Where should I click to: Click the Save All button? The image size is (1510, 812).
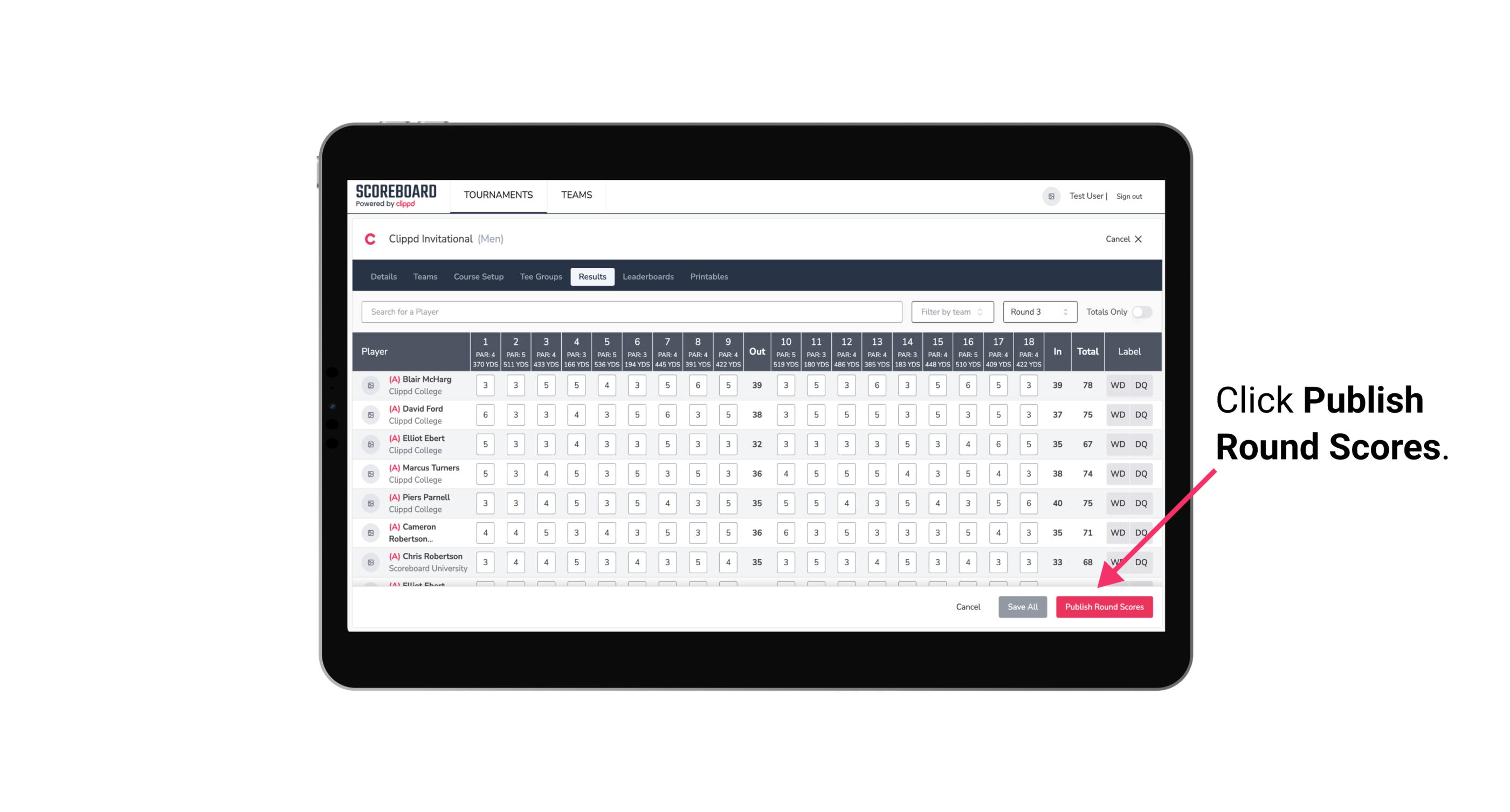(1023, 606)
